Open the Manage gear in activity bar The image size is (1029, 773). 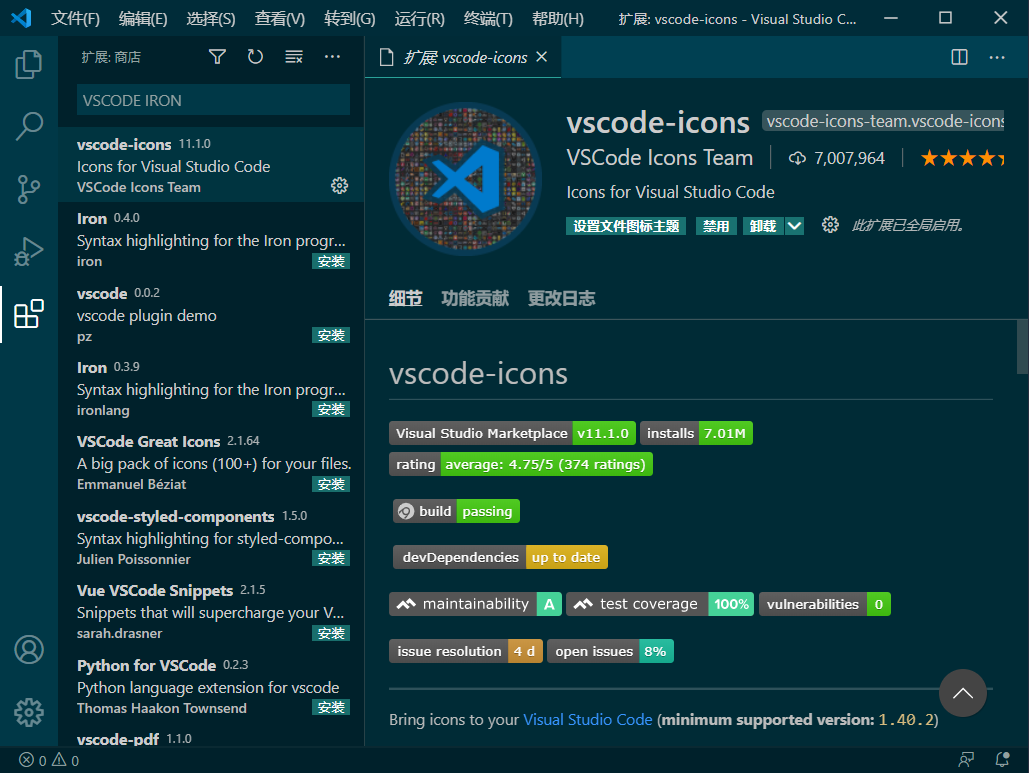pyautogui.click(x=29, y=712)
